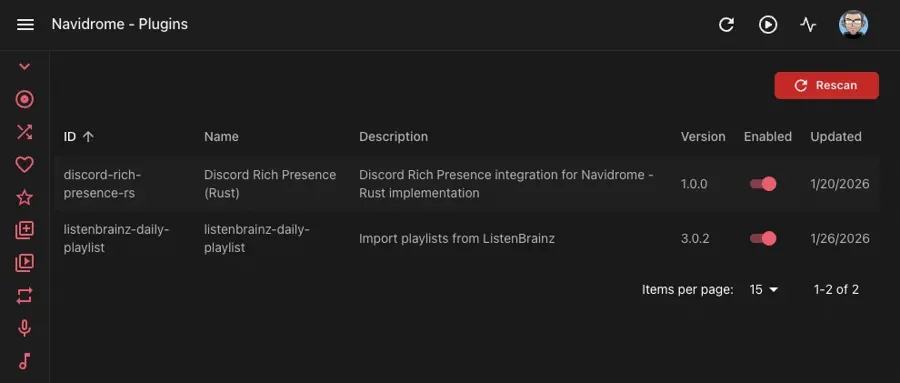Open the Recently Added icon in sidebar
The width and height of the screenshot is (900, 383).
coord(24,230)
